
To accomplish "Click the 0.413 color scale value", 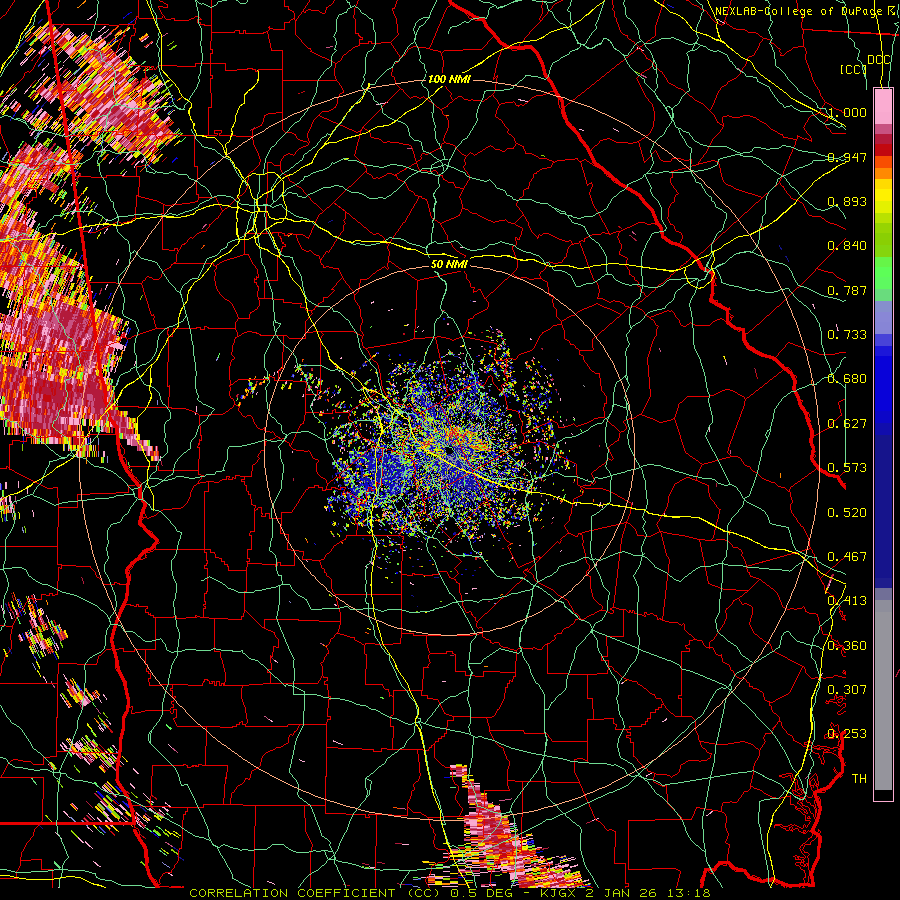I will coord(847,601).
